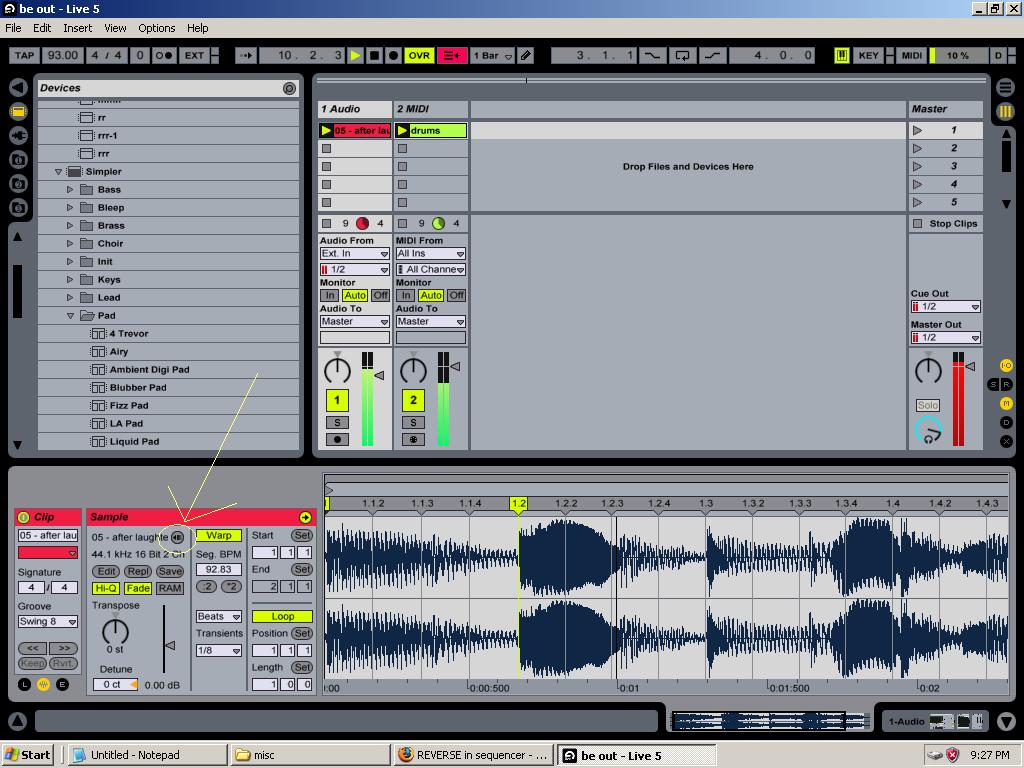Collapse the Simpler device folder

pyautogui.click(x=58, y=172)
